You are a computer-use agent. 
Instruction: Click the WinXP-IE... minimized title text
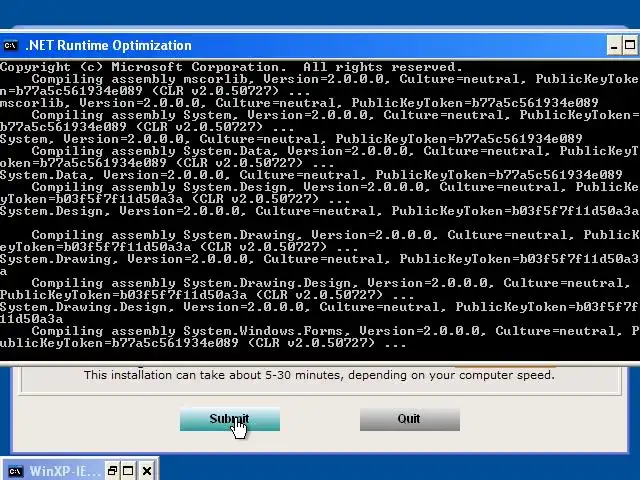click(64, 471)
